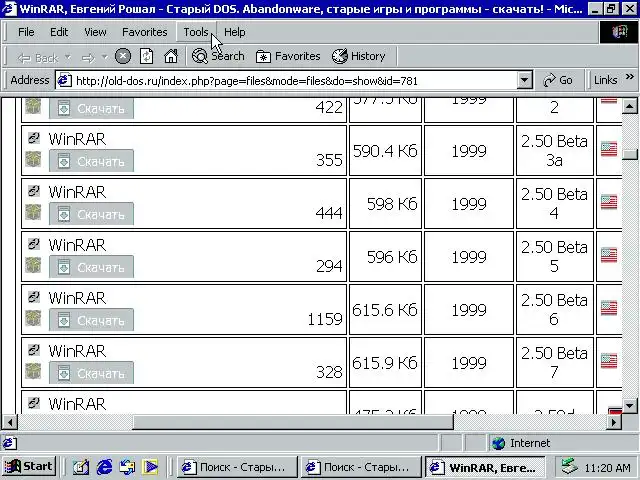Expand the address bar dropdown

(x=525, y=80)
